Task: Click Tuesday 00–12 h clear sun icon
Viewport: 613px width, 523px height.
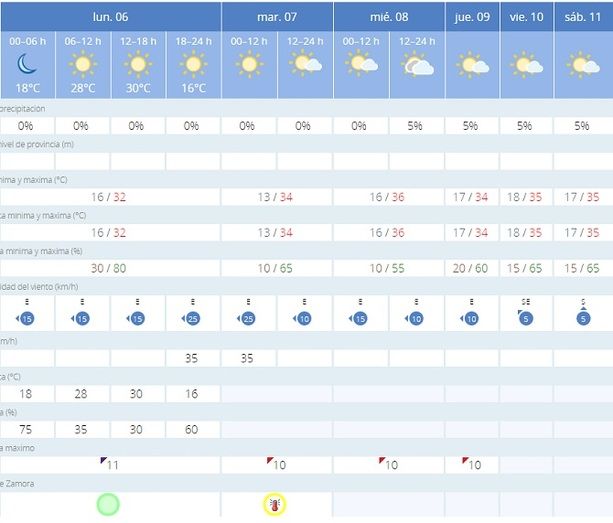Action: pos(248,65)
